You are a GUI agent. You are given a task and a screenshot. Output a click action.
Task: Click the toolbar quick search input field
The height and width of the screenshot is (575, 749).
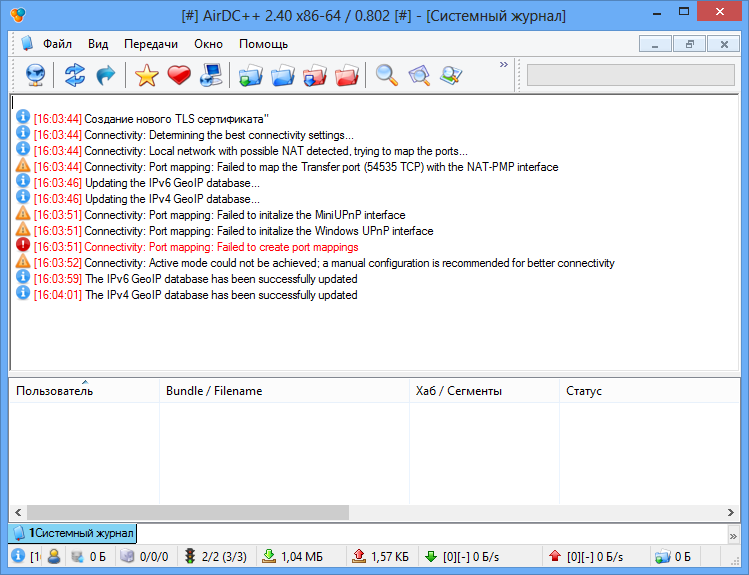[631, 75]
